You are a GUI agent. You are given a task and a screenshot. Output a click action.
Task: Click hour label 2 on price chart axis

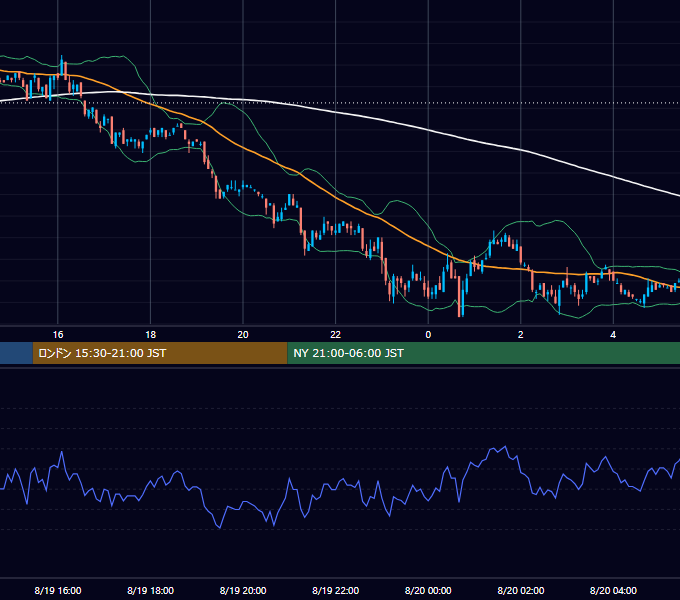[x=521, y=335]
